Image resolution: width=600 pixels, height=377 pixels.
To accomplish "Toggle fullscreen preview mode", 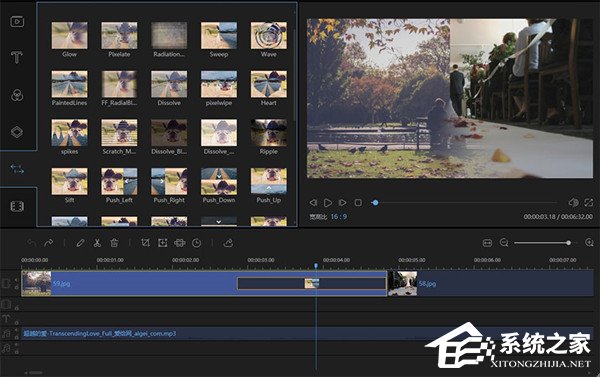I will tap(589, 202).
